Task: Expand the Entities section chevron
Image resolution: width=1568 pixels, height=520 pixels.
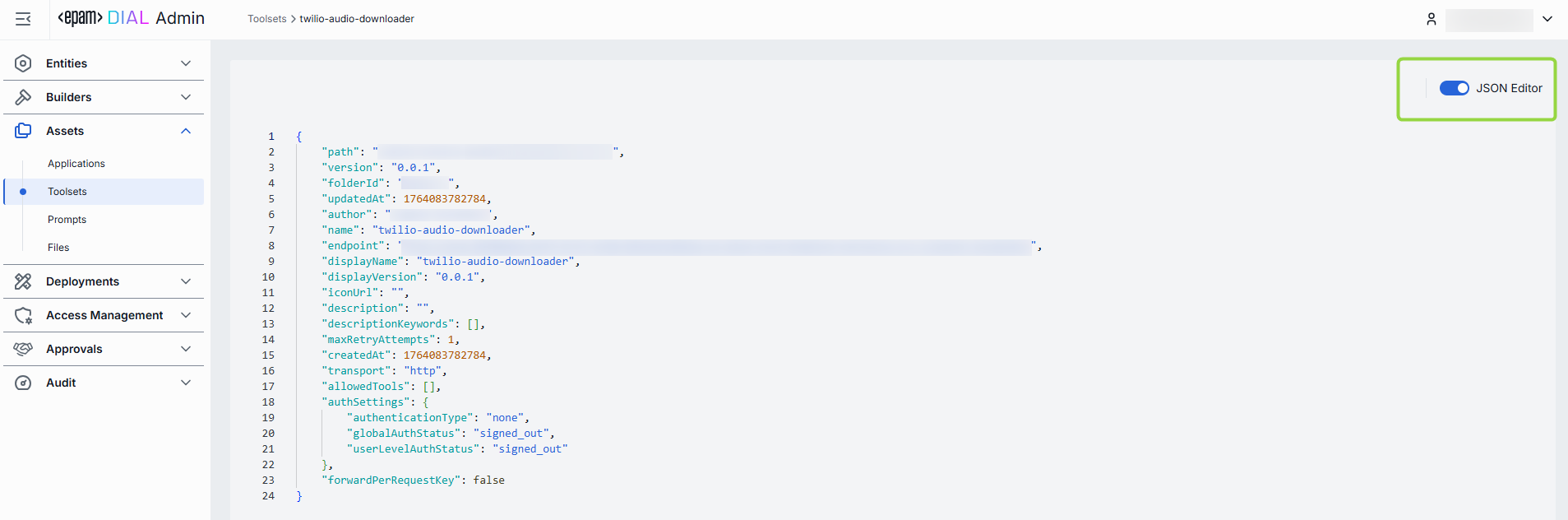Action: pyautogui.click(x=186, y=63)
